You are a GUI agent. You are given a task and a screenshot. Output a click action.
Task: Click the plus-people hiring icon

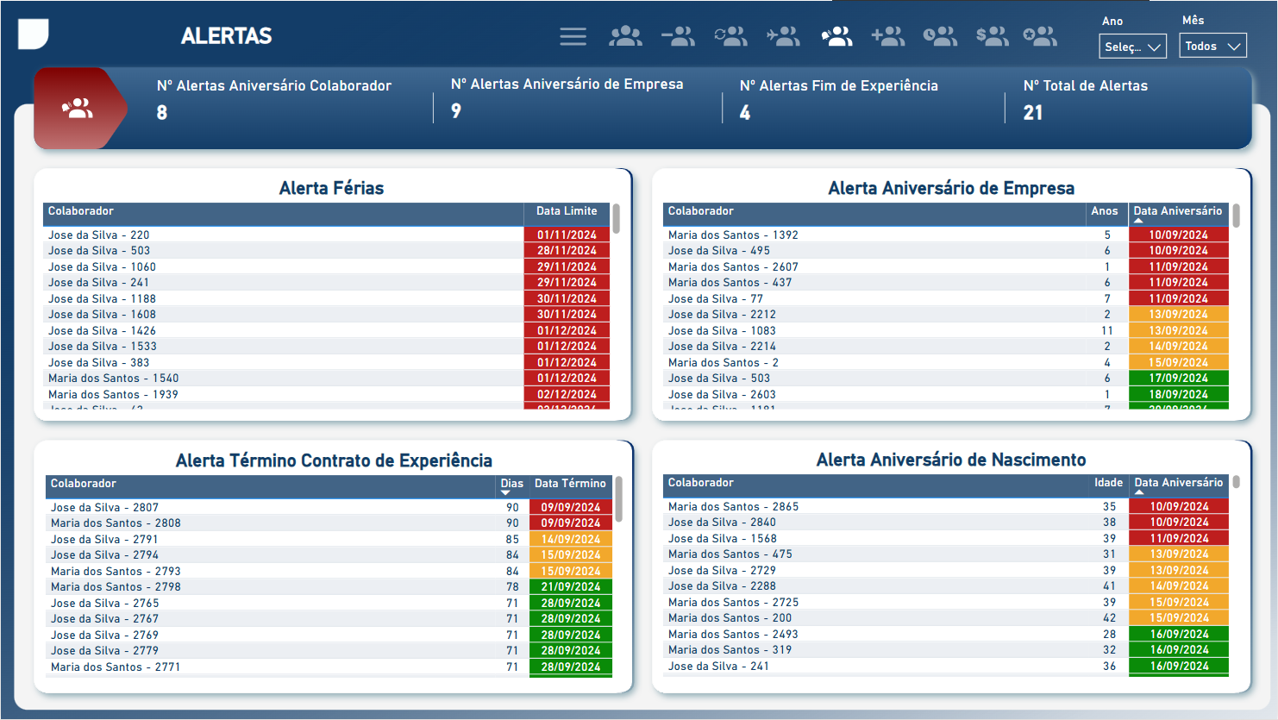coord(888,37)
